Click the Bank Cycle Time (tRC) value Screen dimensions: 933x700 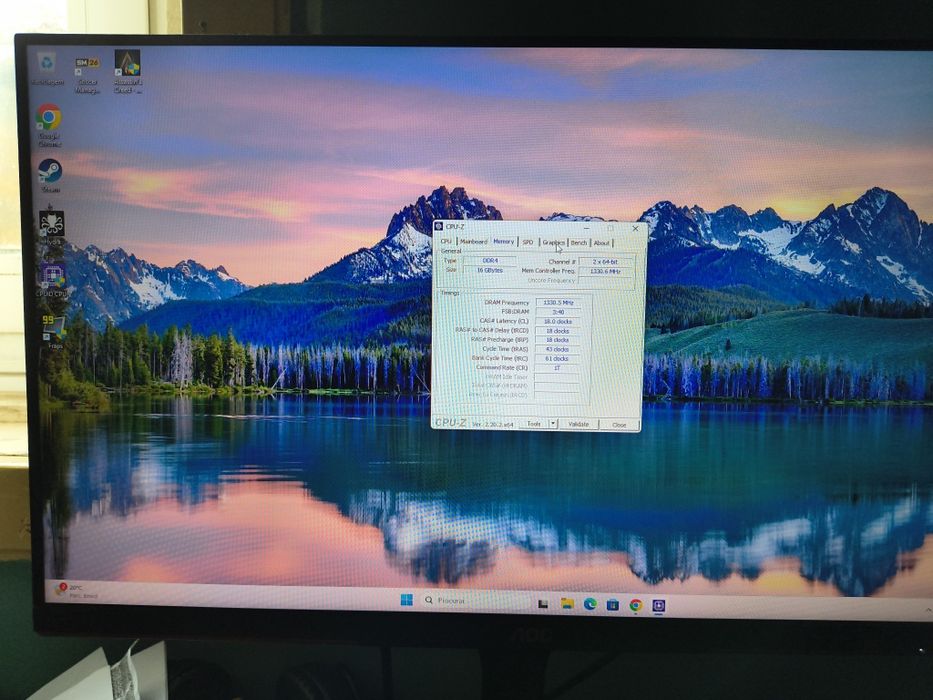557,358
